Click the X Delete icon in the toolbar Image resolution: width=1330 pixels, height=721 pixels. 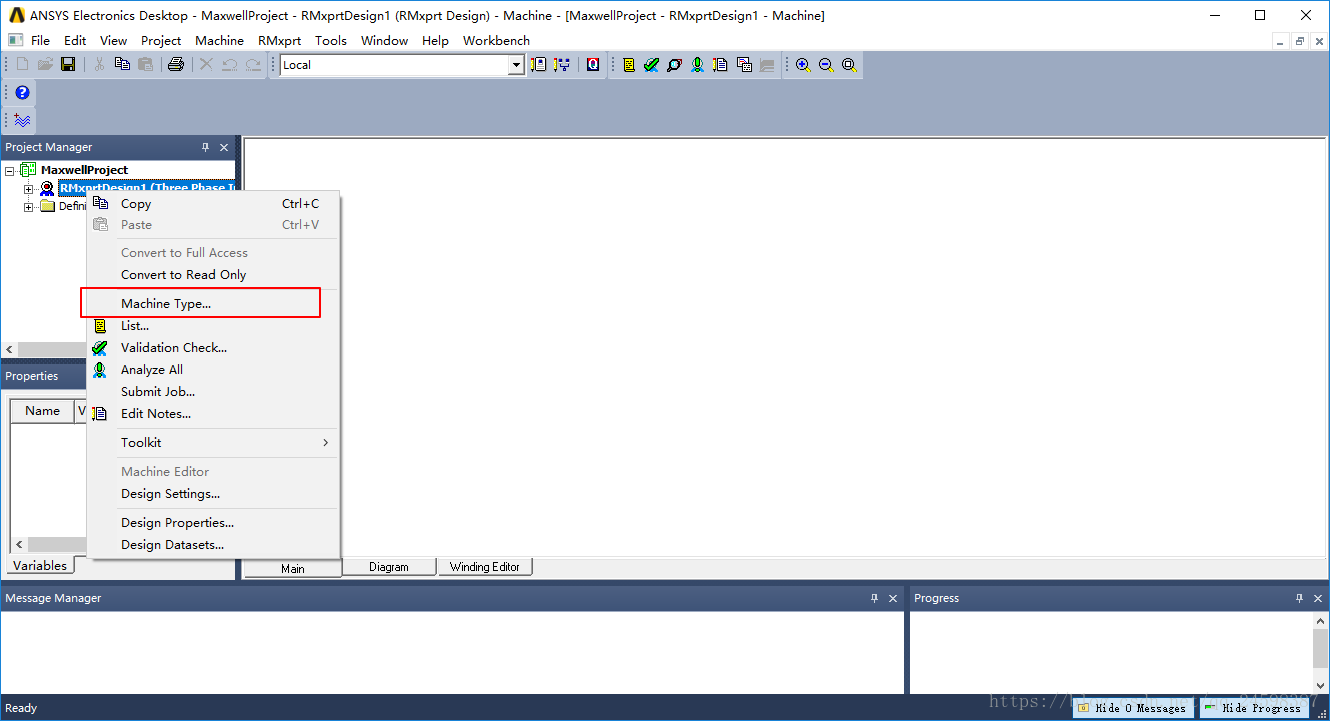206,64
